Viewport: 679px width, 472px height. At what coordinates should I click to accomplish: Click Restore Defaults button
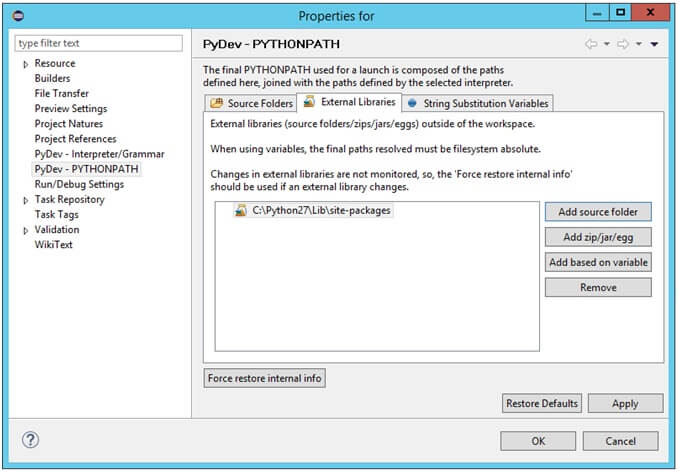click(x=542, y=403)
